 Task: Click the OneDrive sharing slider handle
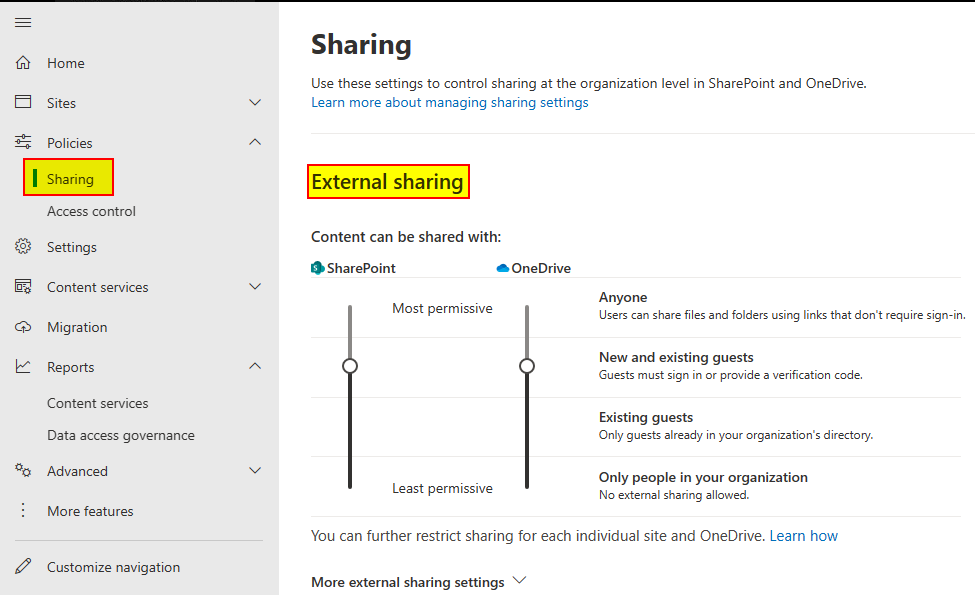click(527, 366)
